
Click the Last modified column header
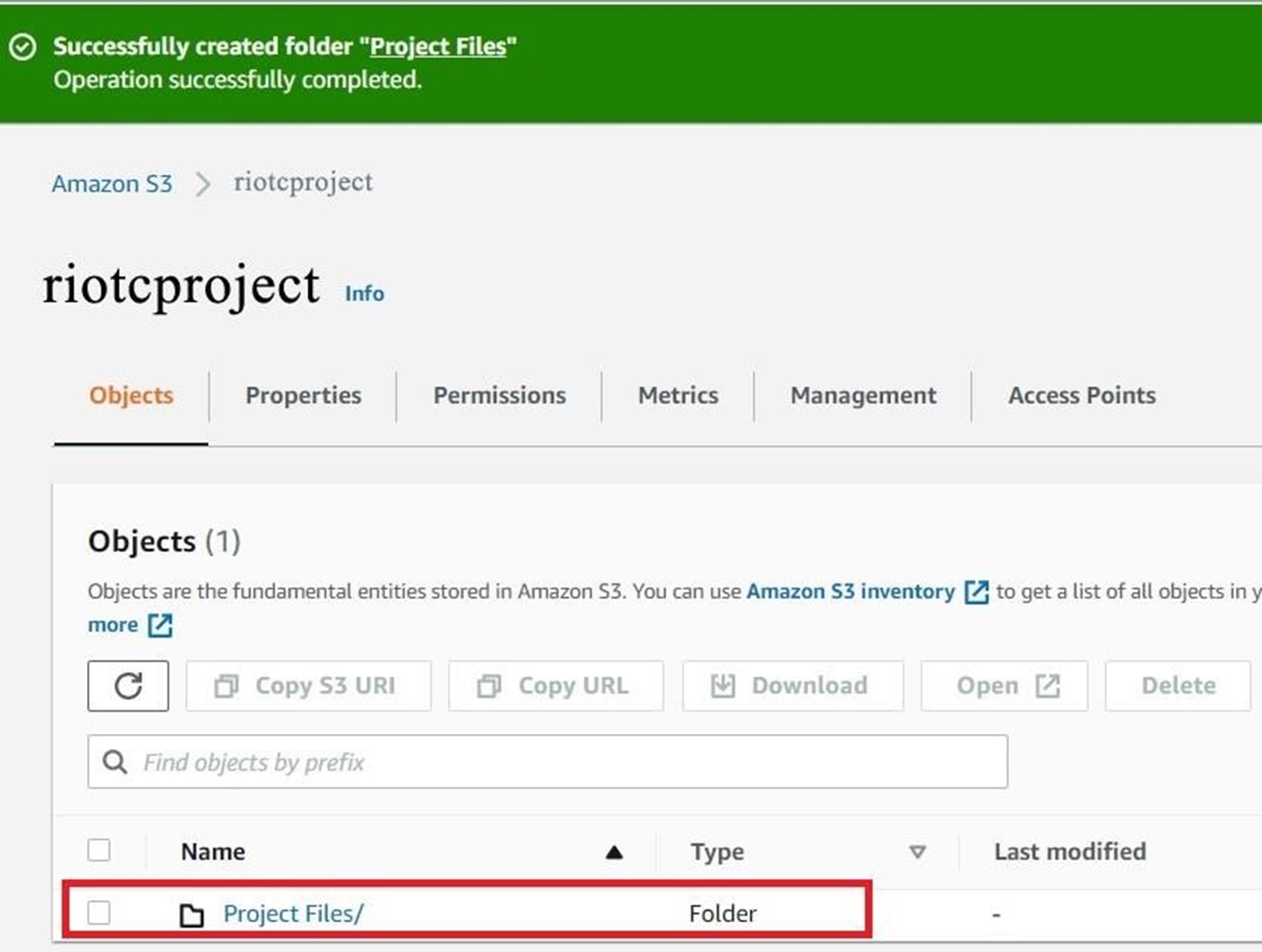1070,852
